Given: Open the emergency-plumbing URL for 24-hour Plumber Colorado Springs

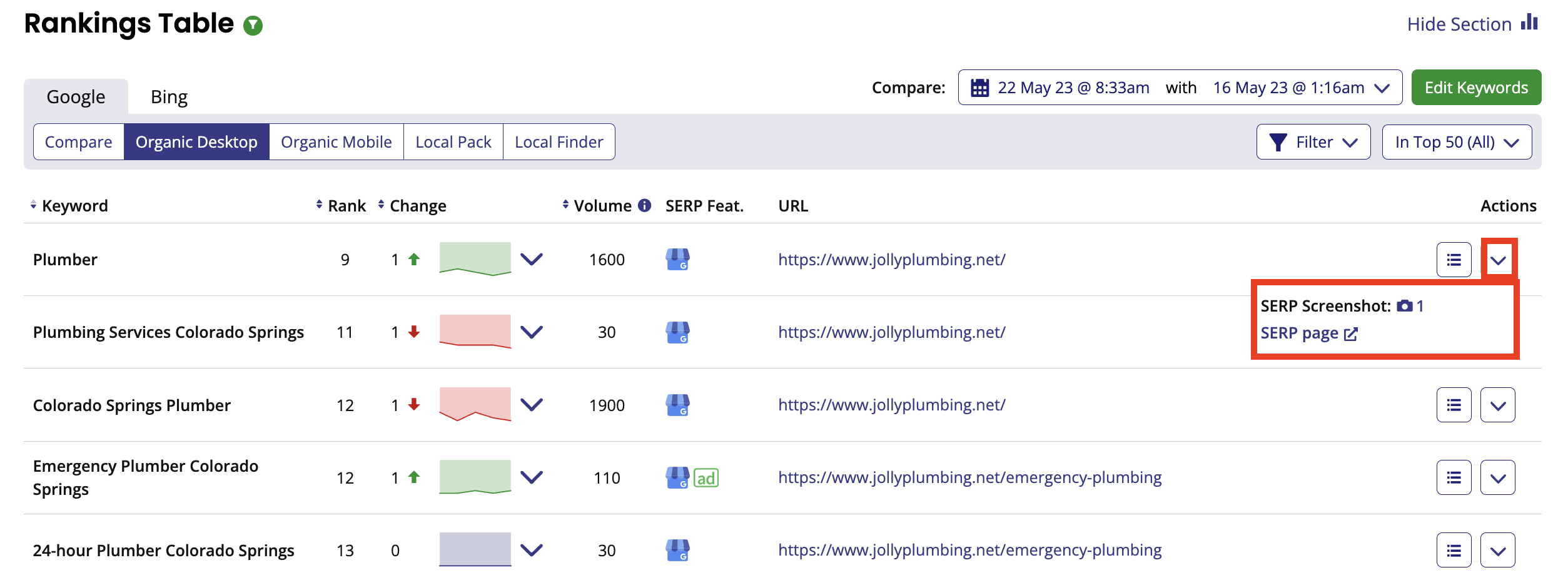Looking at the screenshot, I should (970, 550).
